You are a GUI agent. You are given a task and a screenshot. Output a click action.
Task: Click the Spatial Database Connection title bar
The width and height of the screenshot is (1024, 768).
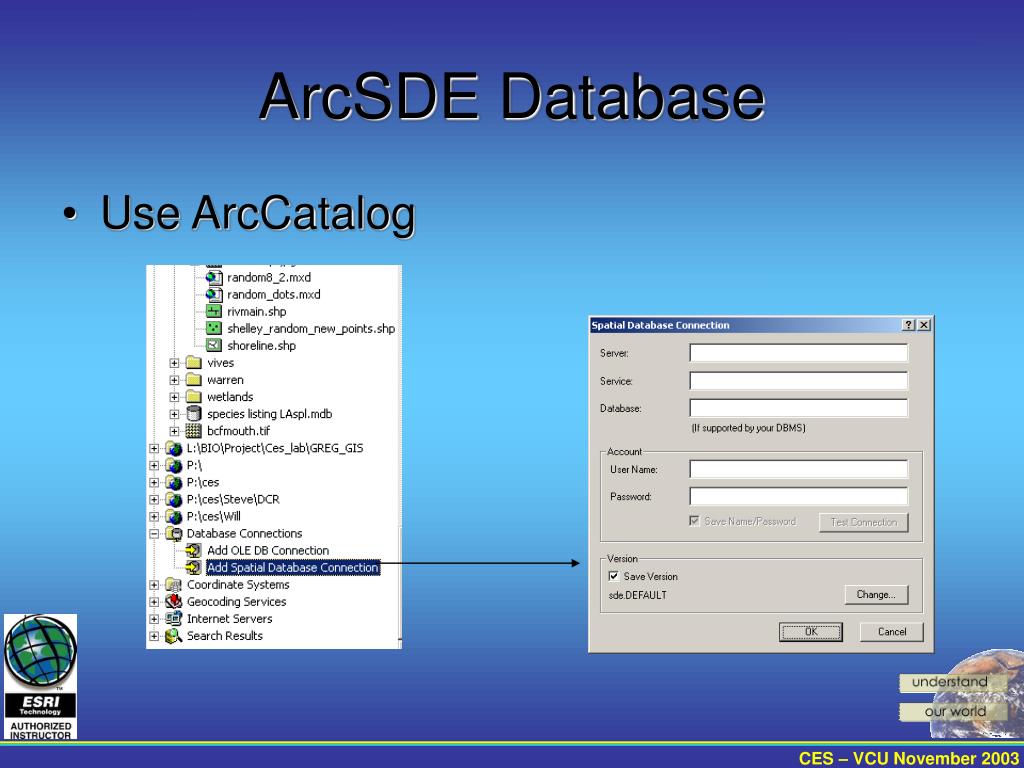click(x=761, y=325)
